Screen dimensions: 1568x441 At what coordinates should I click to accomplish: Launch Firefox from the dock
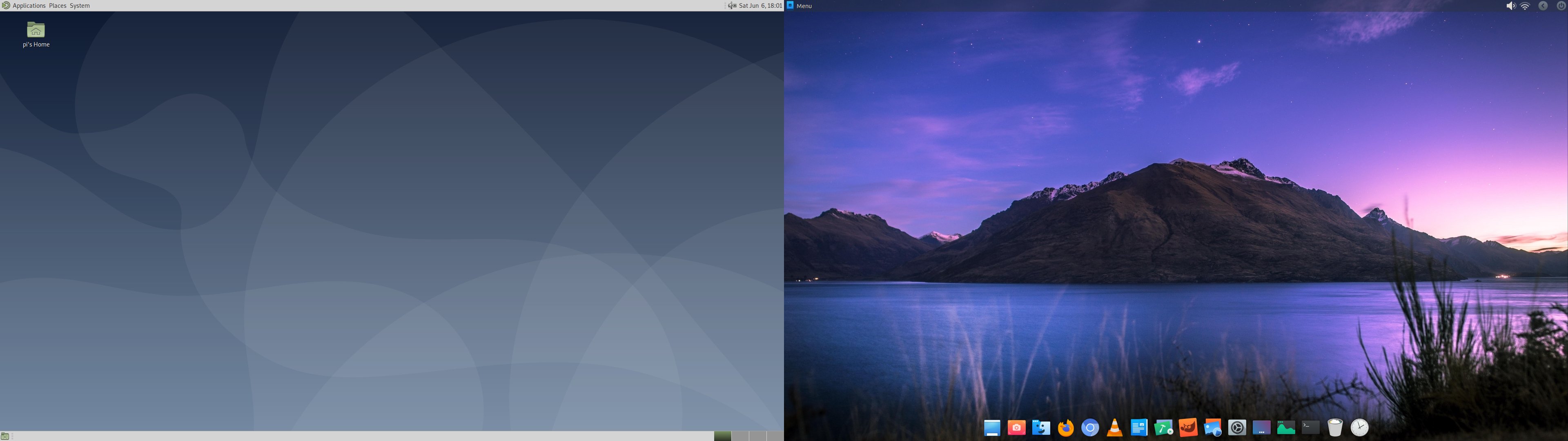coord(1065,428)
